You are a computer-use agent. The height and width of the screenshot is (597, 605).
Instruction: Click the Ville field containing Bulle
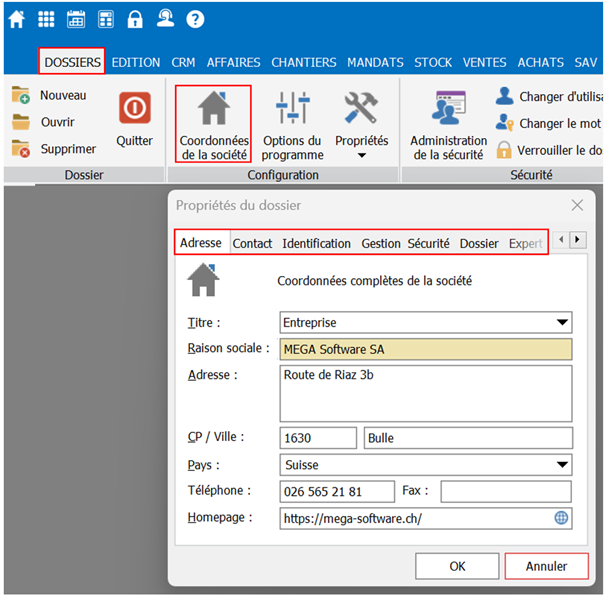point(468,438)
